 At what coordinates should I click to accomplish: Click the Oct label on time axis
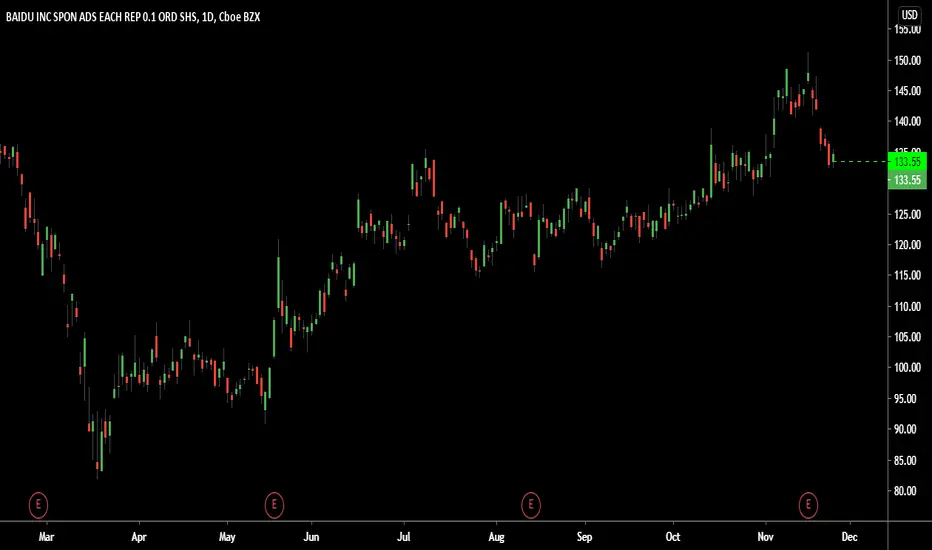[x=673, y=537]
